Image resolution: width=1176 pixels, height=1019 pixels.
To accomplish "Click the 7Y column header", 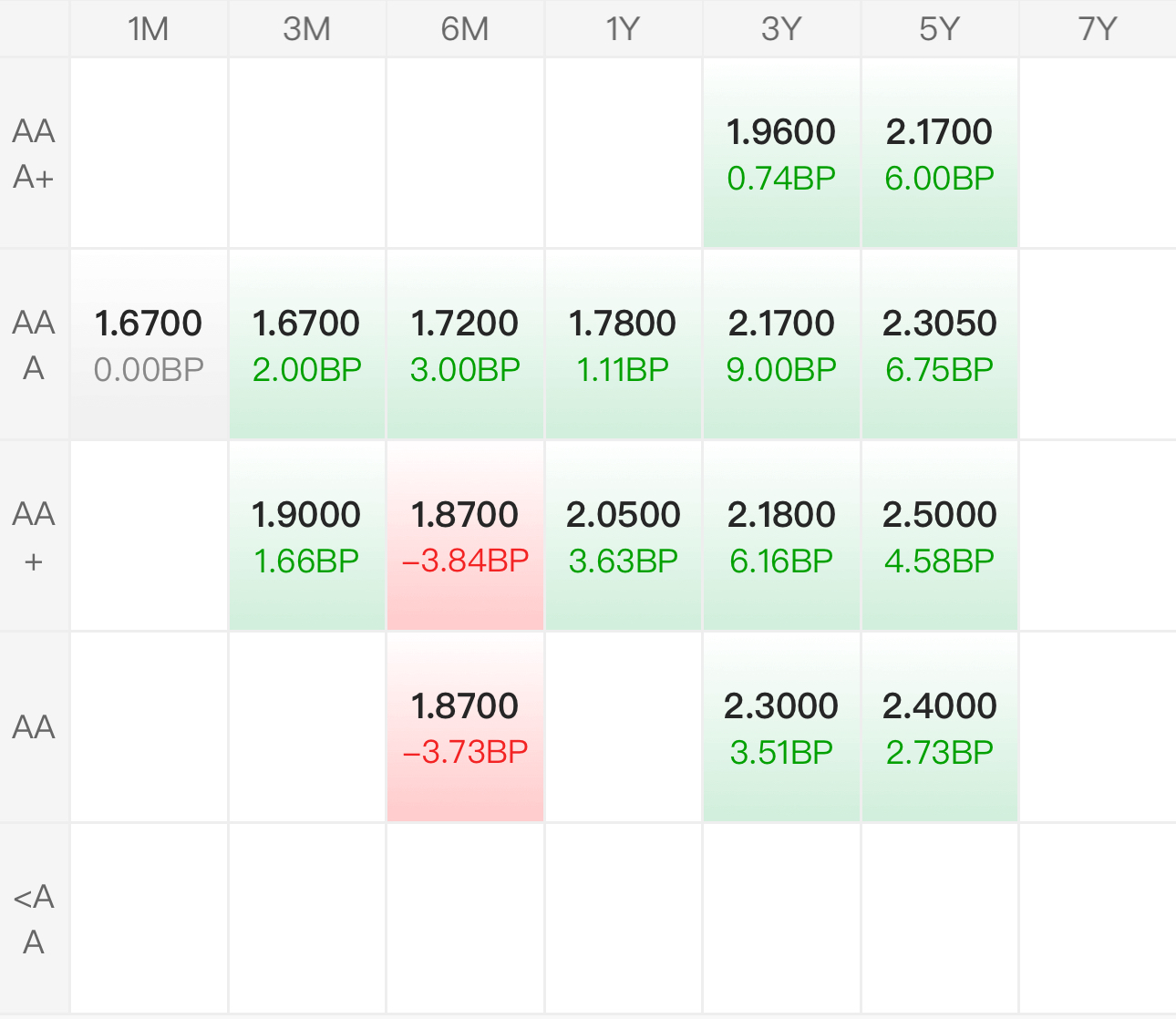I will (1098, 29).
